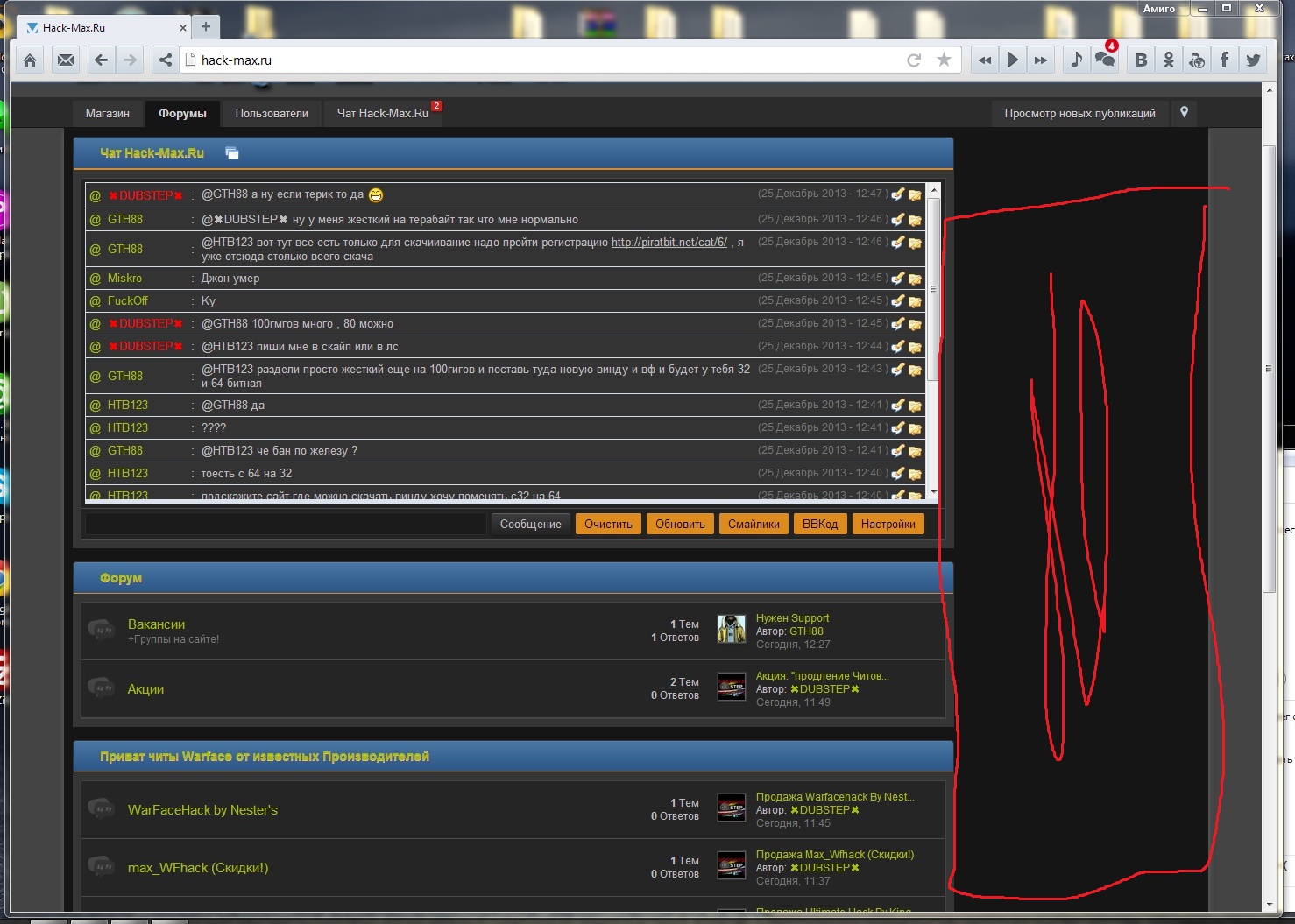
Task: Click the location pin icon in navbar
Action: [1184, 113]
